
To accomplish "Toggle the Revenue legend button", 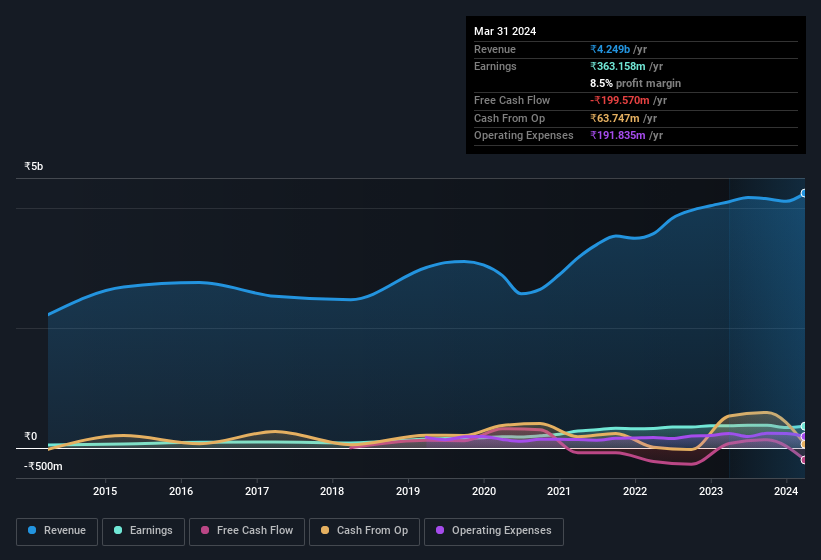I will pyautogui.click(x=57, y=532).
